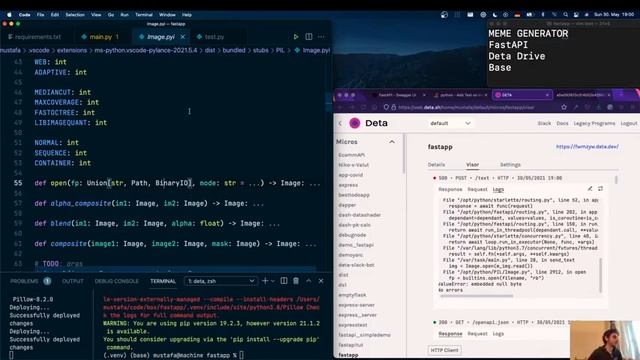
Task: Open the Logs tab of the GET /openapi.json entry
Action: coord(498,333)
